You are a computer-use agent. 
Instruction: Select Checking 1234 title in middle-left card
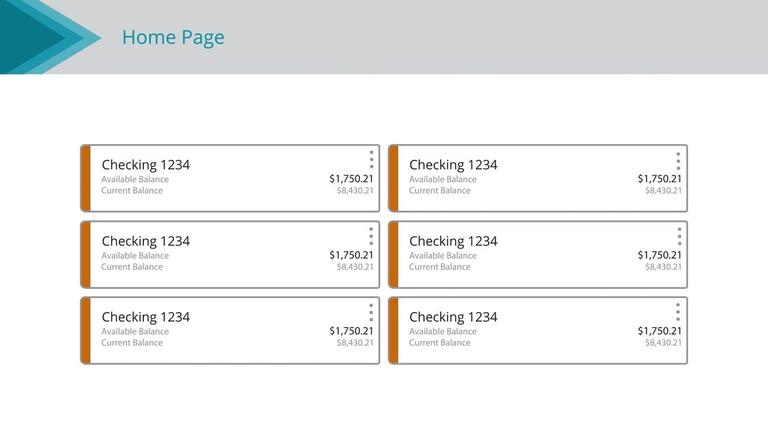[x=145, y=241]
